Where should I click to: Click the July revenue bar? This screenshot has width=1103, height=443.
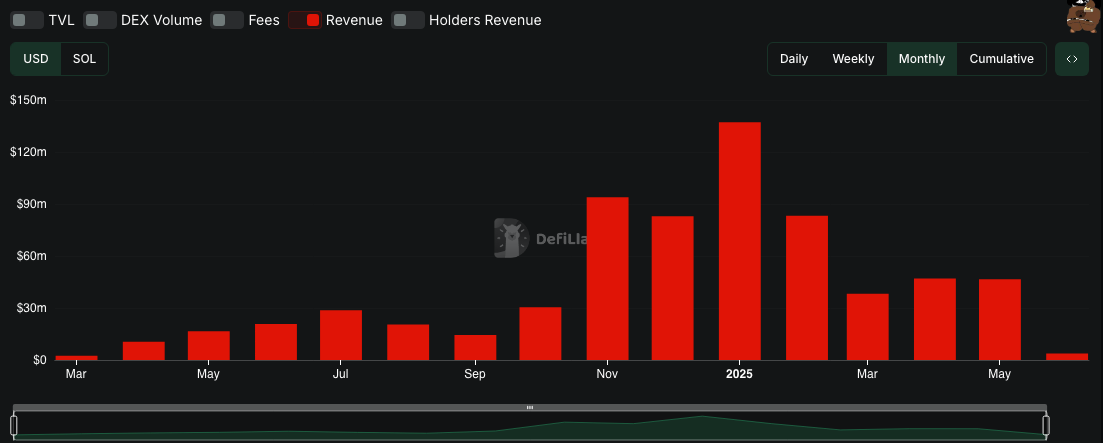tap(341, 335)
